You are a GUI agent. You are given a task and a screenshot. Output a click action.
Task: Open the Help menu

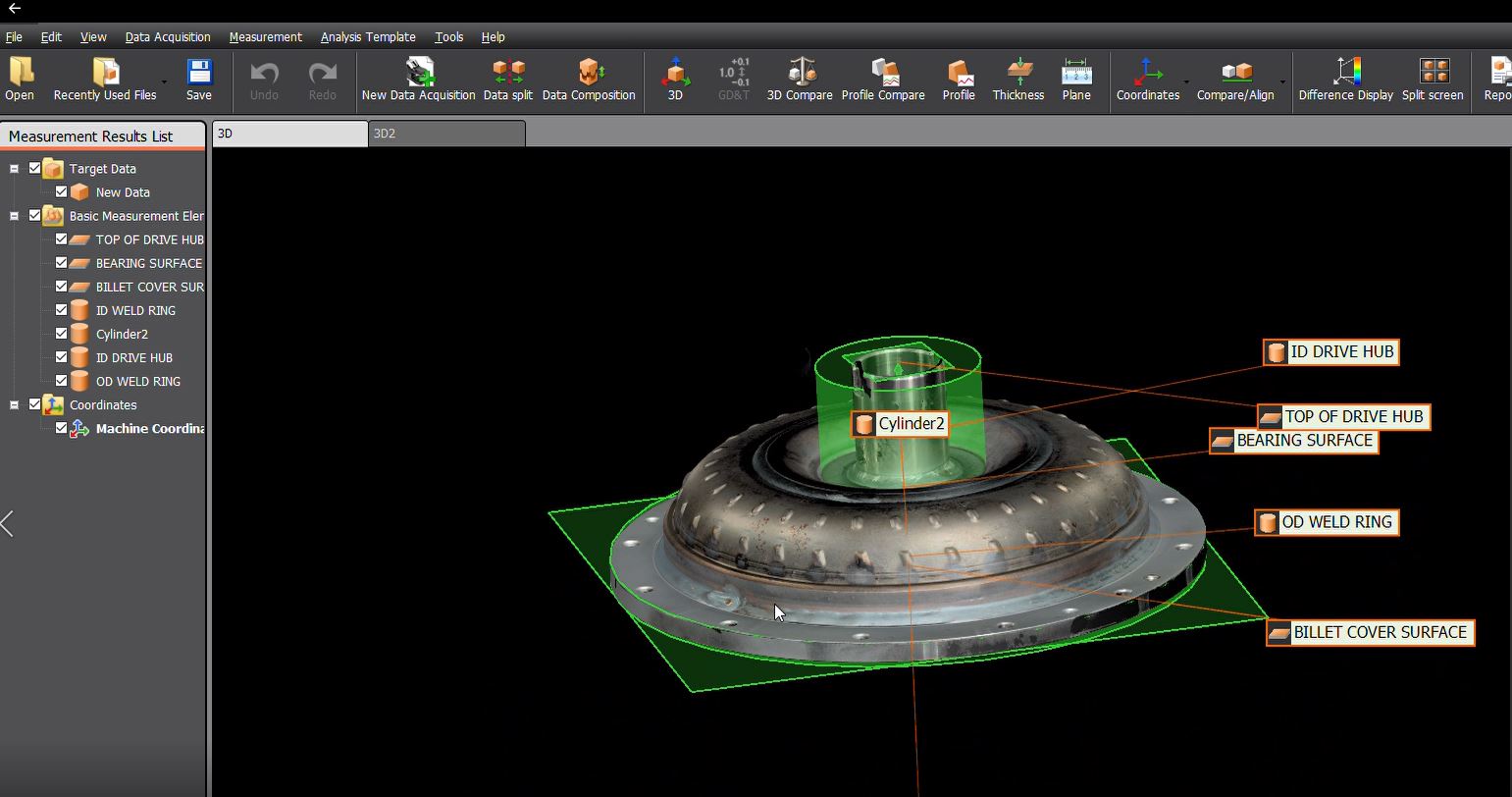click(x=494, y=37)
